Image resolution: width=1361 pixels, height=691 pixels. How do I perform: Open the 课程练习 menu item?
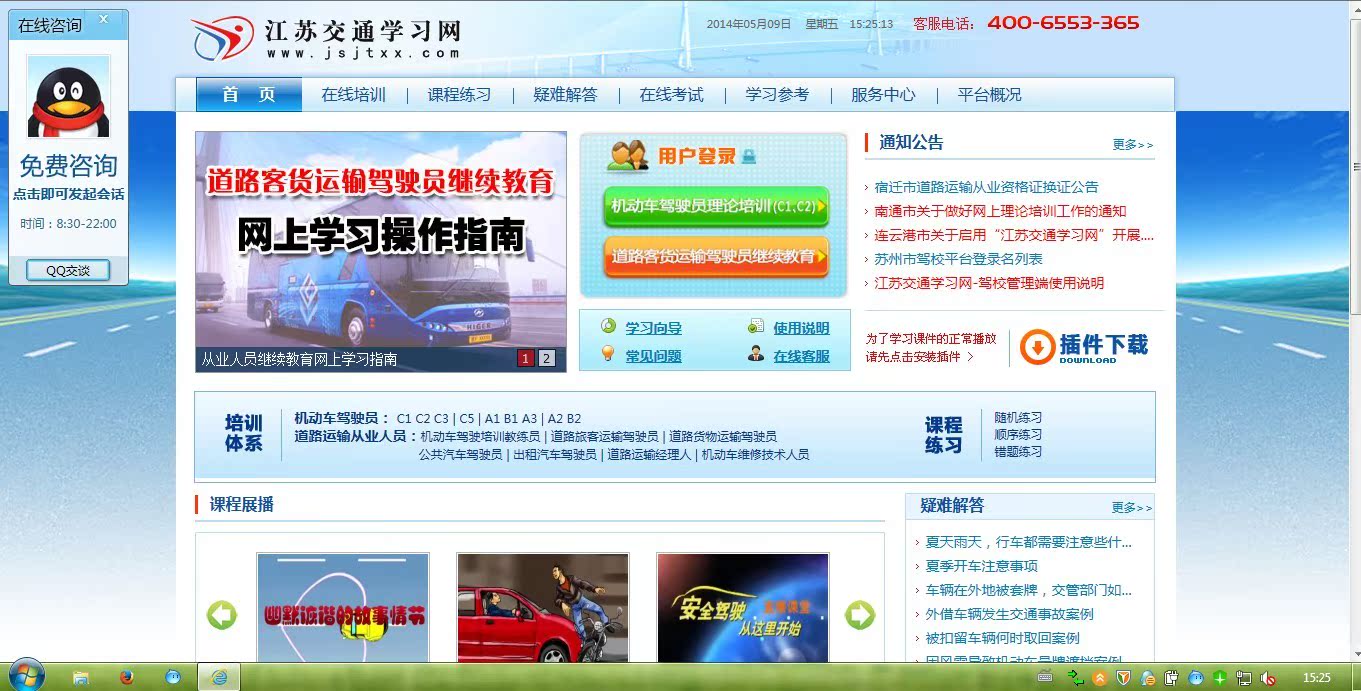[458, 95]
